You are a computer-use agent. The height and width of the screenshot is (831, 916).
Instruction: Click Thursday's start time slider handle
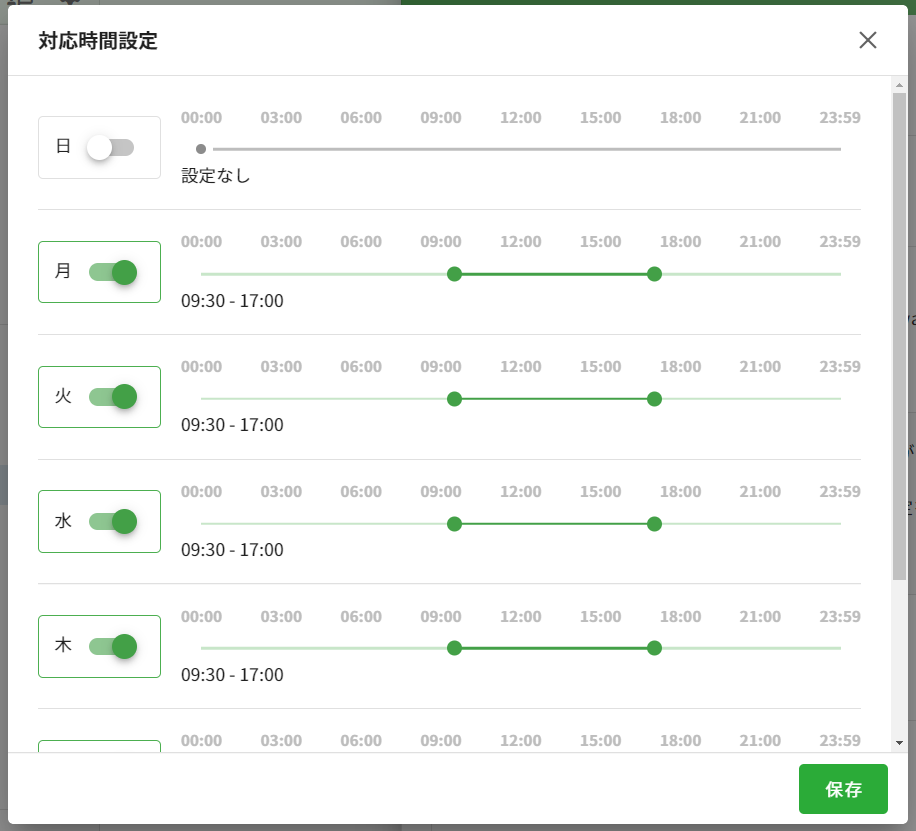pyautogui.click(x=454, y=648)
